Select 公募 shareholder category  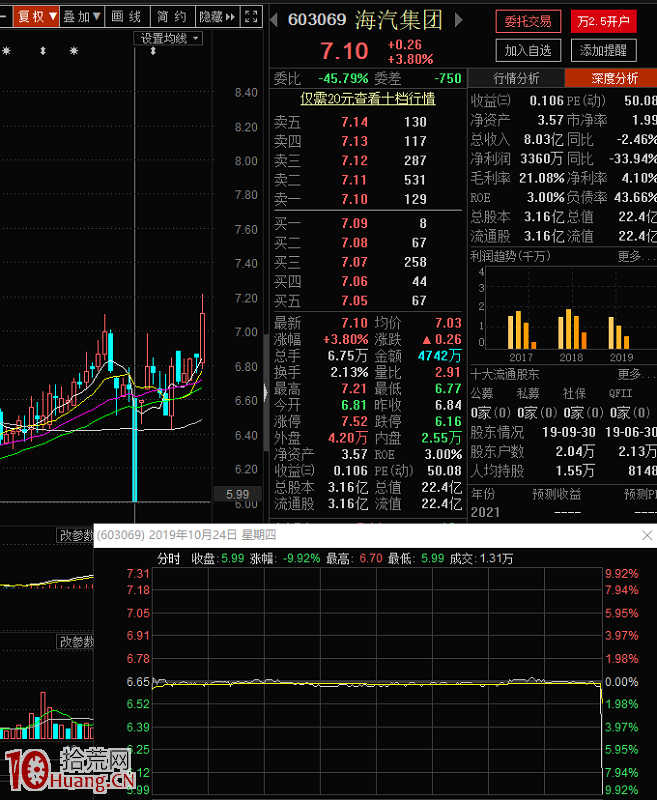coord(482,393)
